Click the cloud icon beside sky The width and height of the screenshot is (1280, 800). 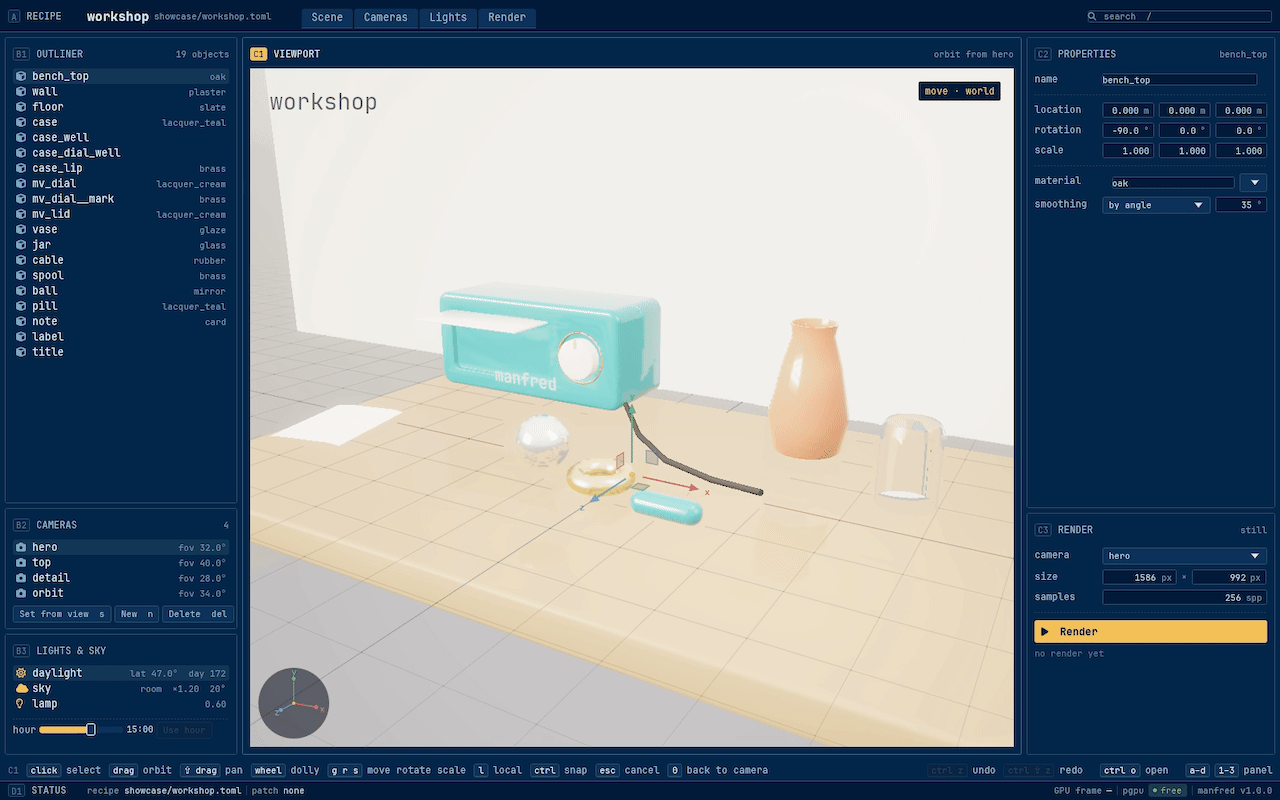21,689
